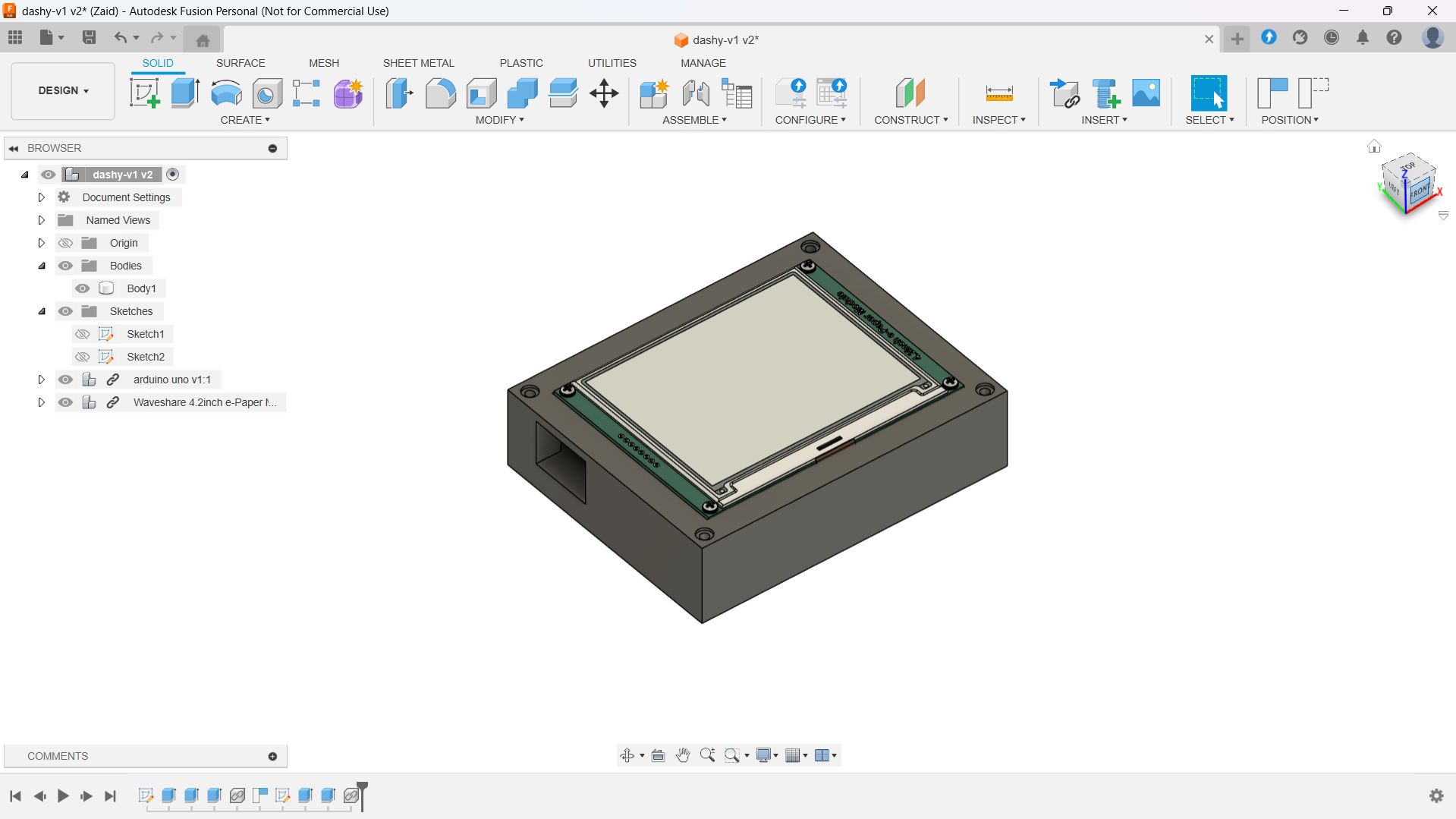
Task: Click the FRONT face of ViewCube
Action: point(1419,191)
